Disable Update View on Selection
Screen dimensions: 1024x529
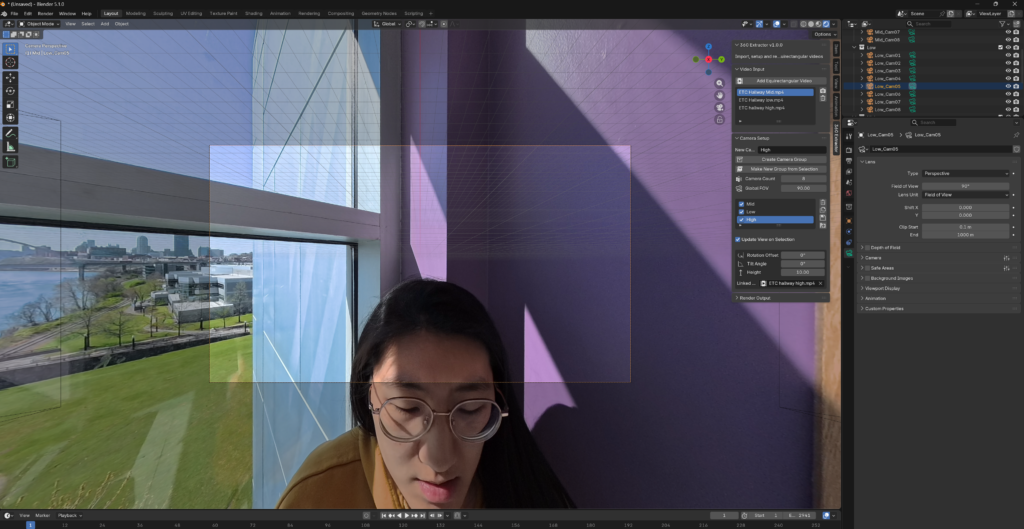pos(738,240)
